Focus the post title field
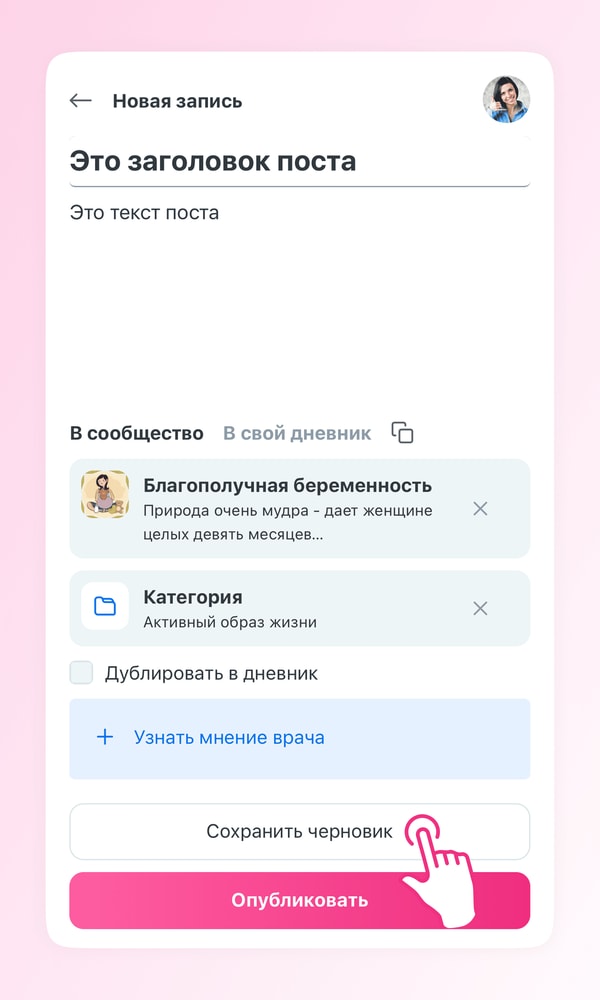The width and height of the screenshot is (600, 1000). click(298, 161)
